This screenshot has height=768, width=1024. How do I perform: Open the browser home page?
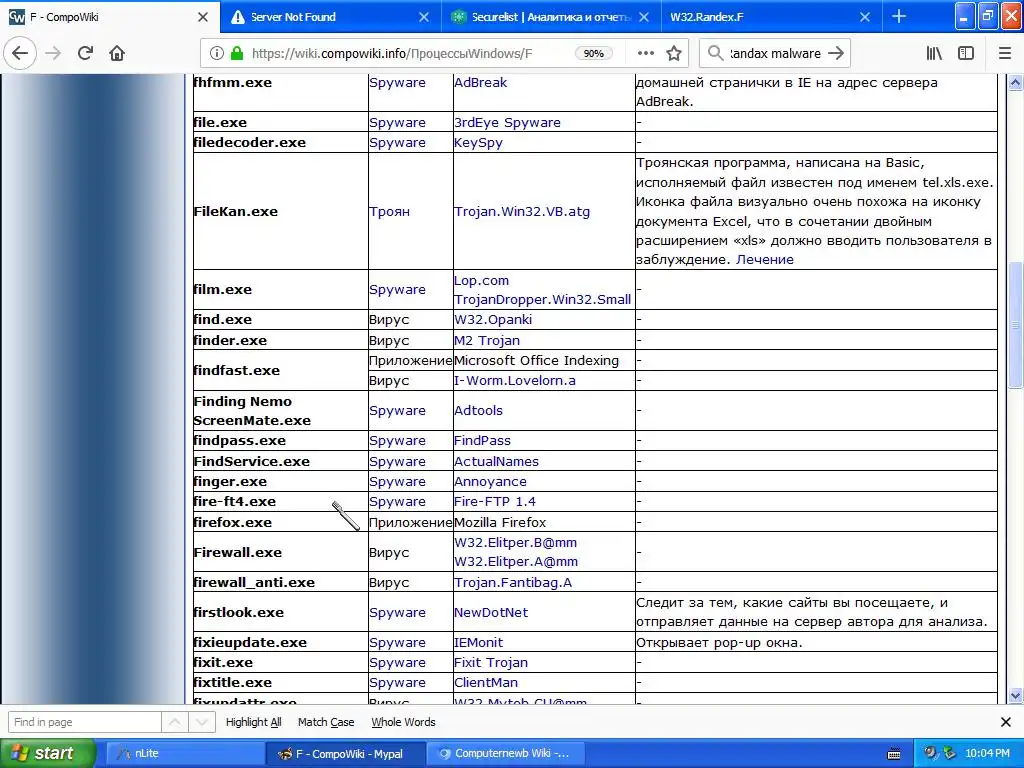point(117,53)
